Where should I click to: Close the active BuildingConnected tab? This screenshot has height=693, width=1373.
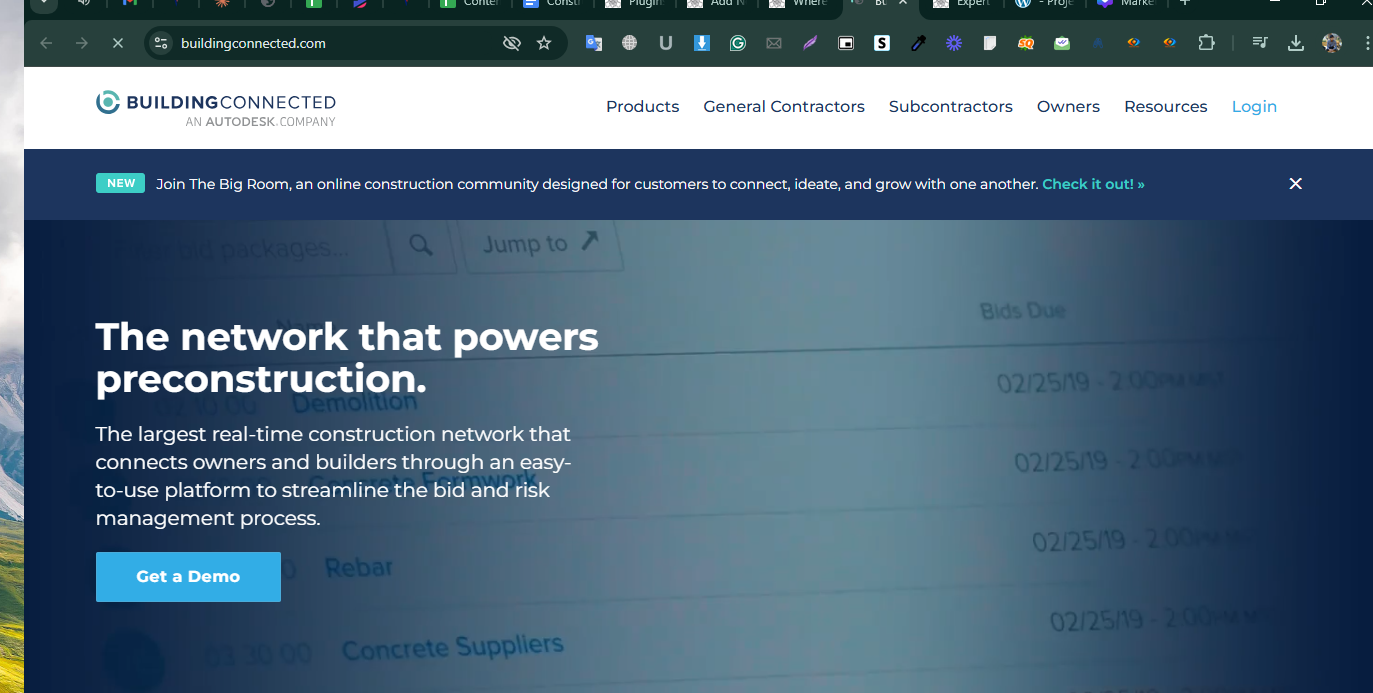pos(903,4)
